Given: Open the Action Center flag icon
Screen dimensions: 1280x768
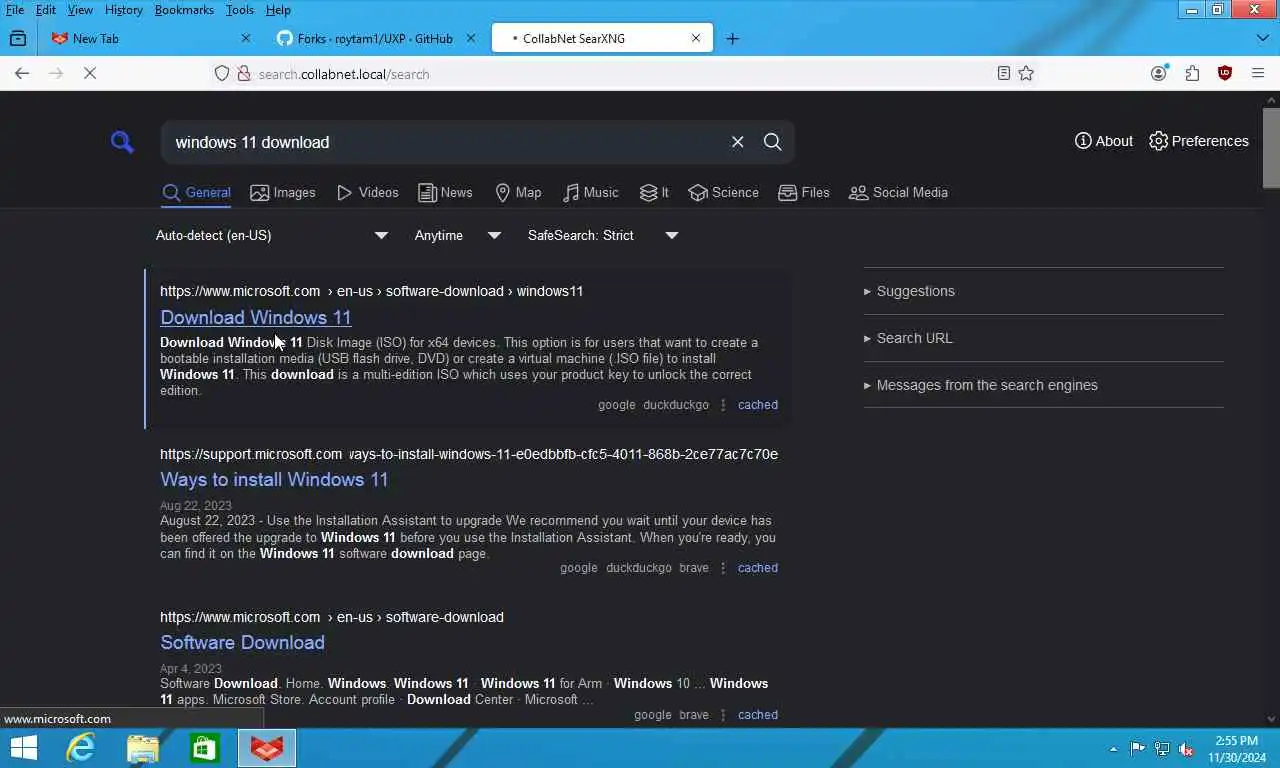Looking at the screenshot, I should (1137, 749).
